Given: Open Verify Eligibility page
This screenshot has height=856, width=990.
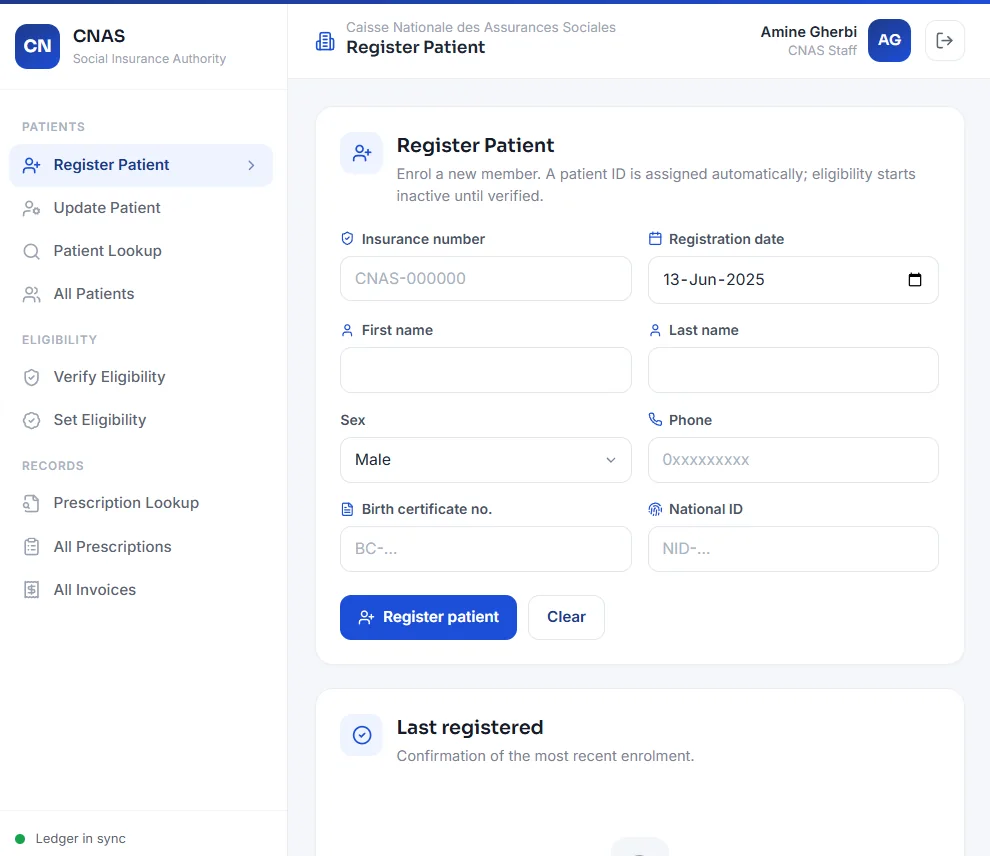Looking at the screenshot, I should [141, 377].
